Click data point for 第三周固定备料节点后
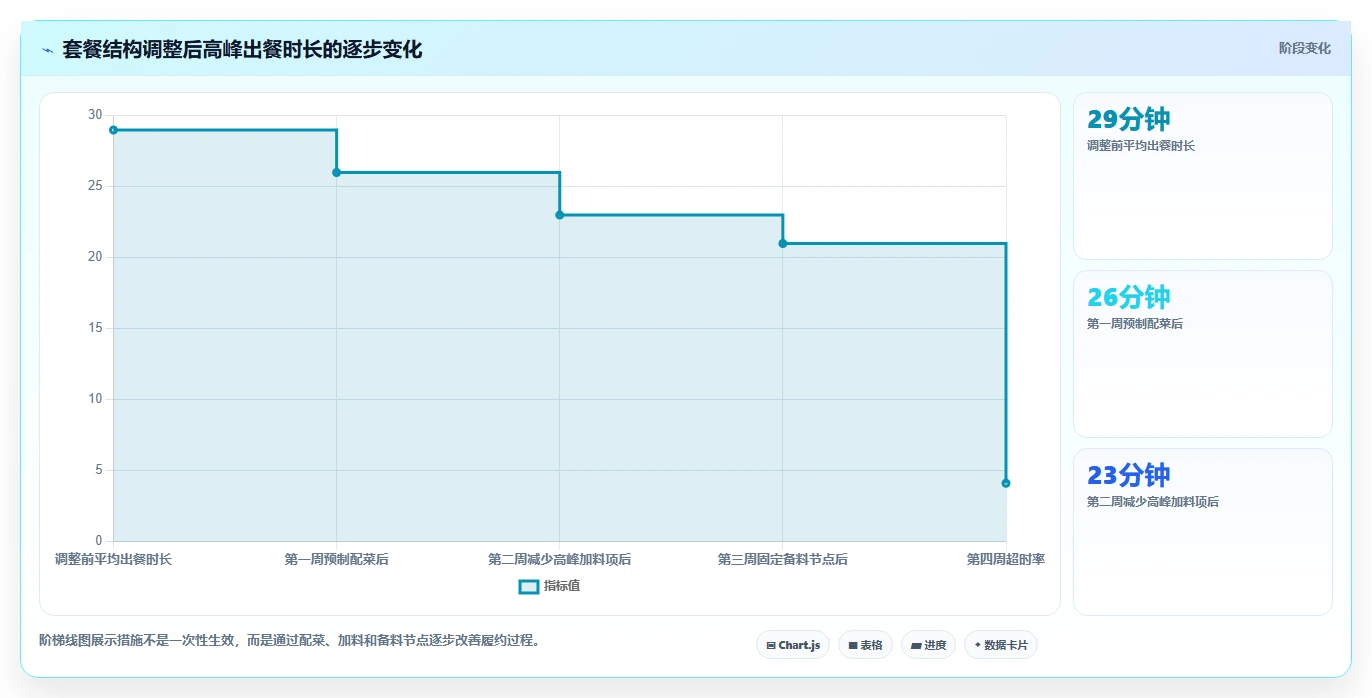This screenshot has width=1372, height=698. (x=783, y=244)
